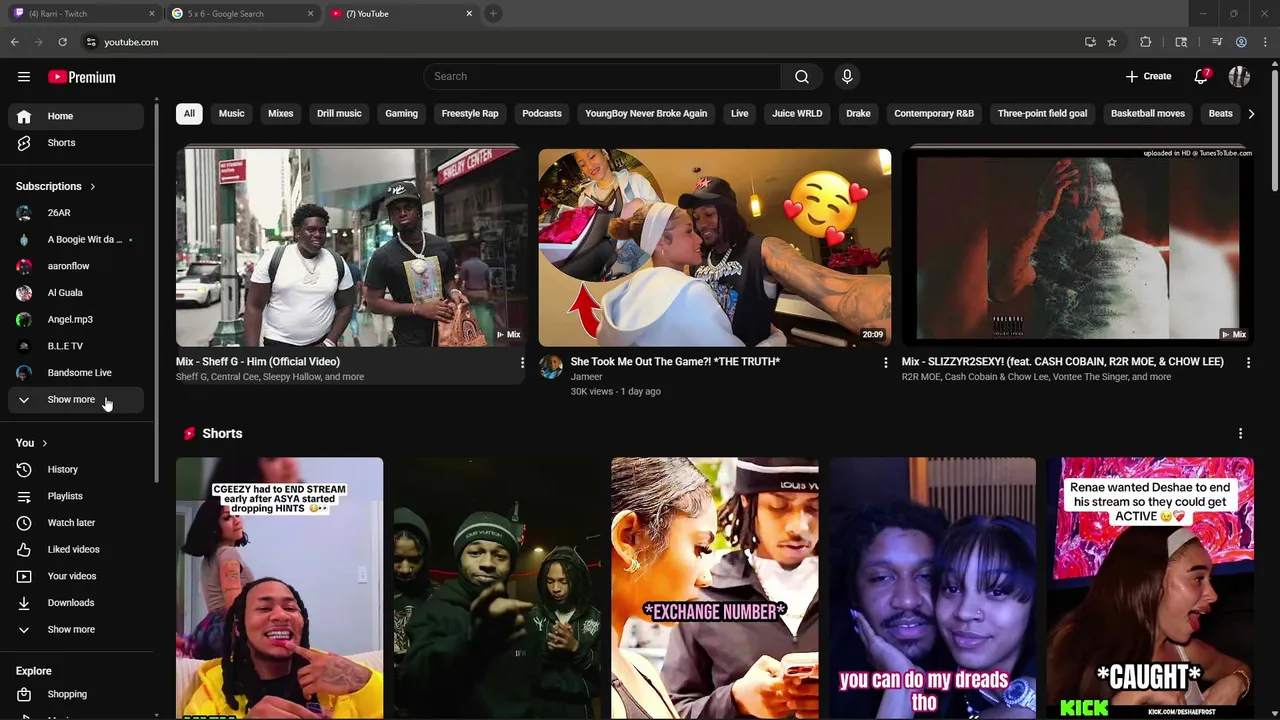Viewport: 1280px width, 720px height.
Task: Click the search magnifier button
Action: pos(802,77)
